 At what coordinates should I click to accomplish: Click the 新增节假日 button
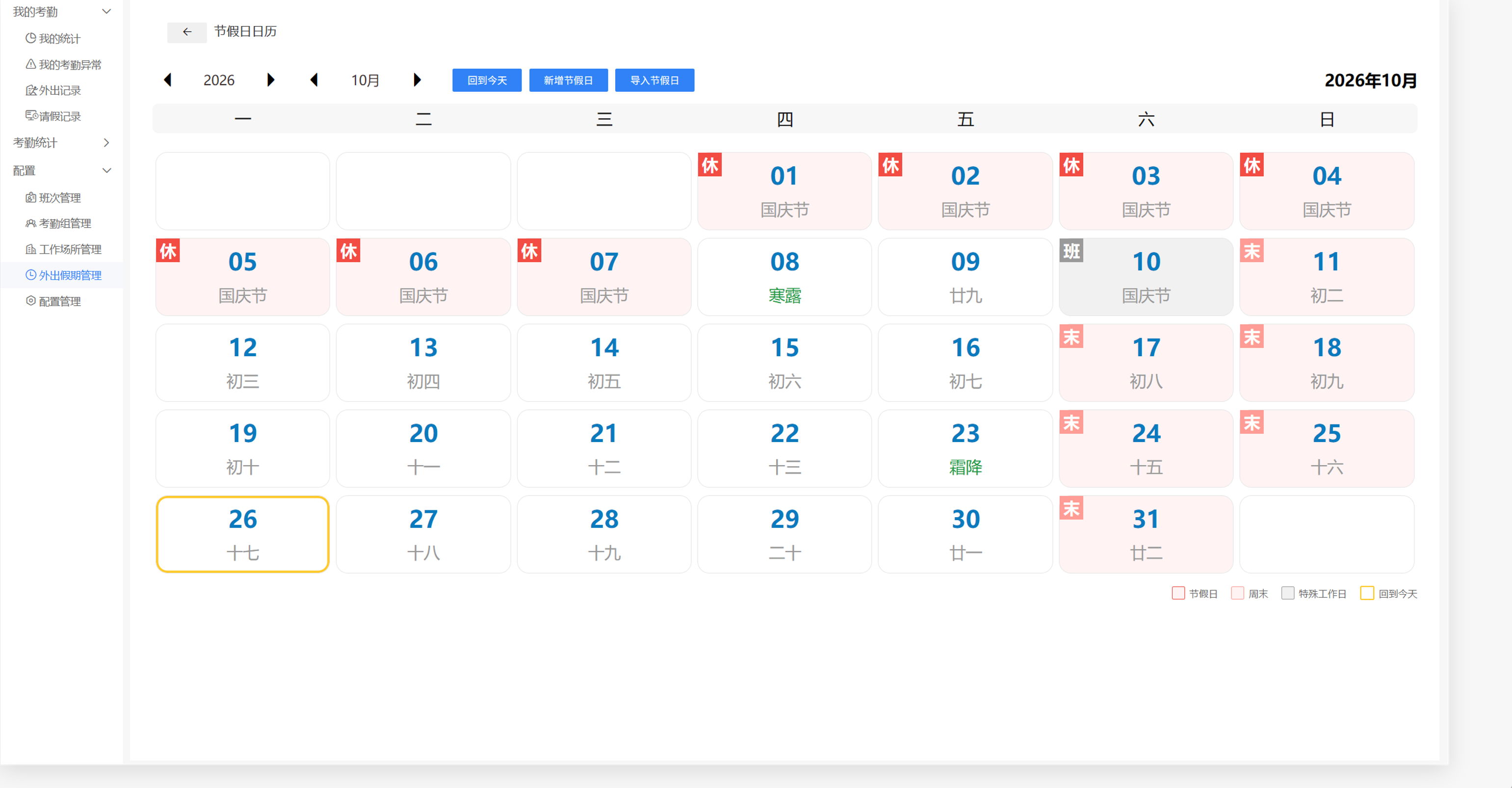tap(568, 80)
